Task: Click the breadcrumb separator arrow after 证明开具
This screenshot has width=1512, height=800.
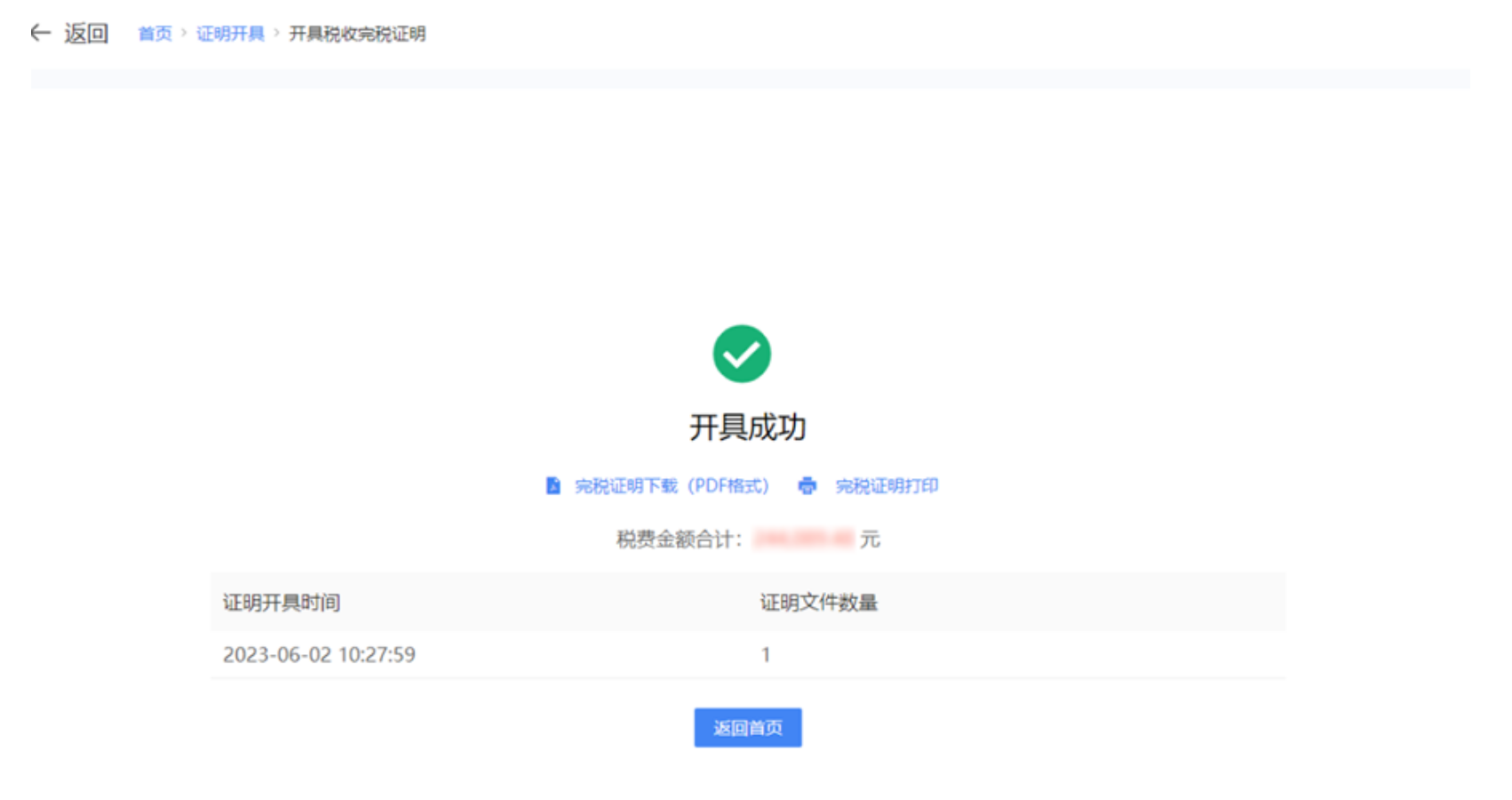Action: point(274,34)
